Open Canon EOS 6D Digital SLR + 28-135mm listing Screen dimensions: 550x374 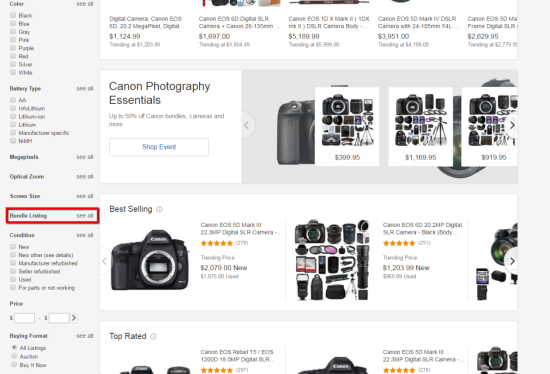[239, 22]
